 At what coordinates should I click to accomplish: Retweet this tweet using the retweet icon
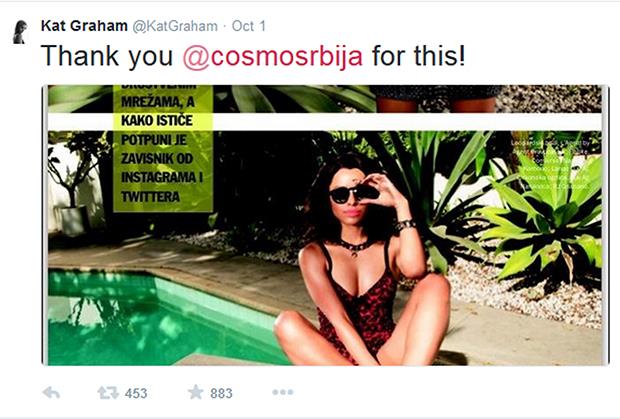[x=108, y=393]
